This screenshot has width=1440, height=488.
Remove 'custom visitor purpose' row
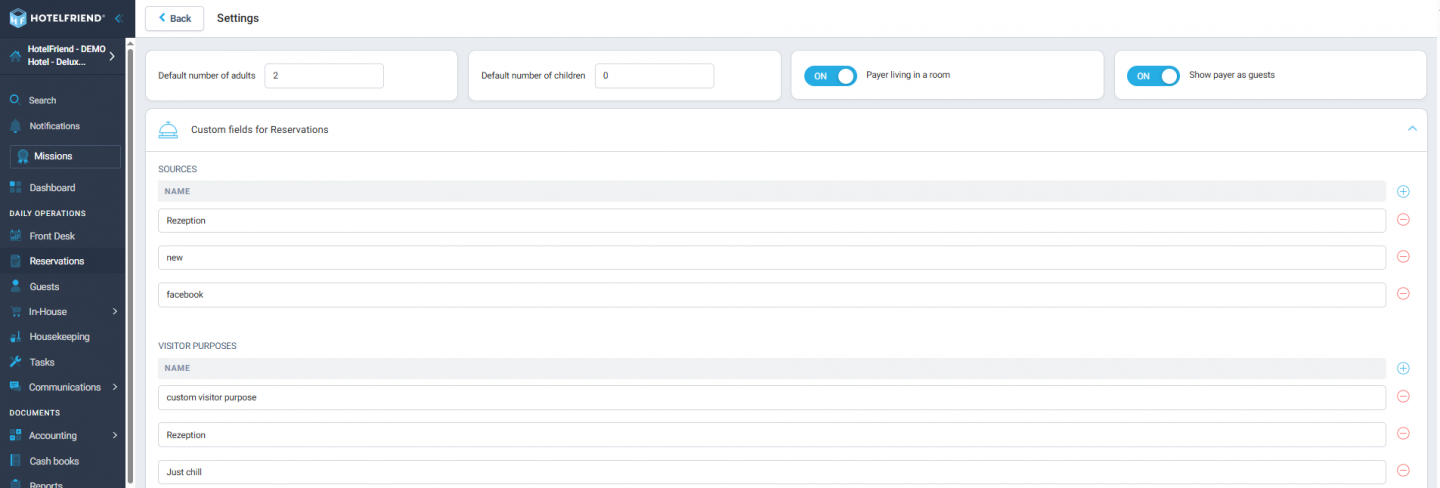pyautogui.click(x=1403, y=397)
